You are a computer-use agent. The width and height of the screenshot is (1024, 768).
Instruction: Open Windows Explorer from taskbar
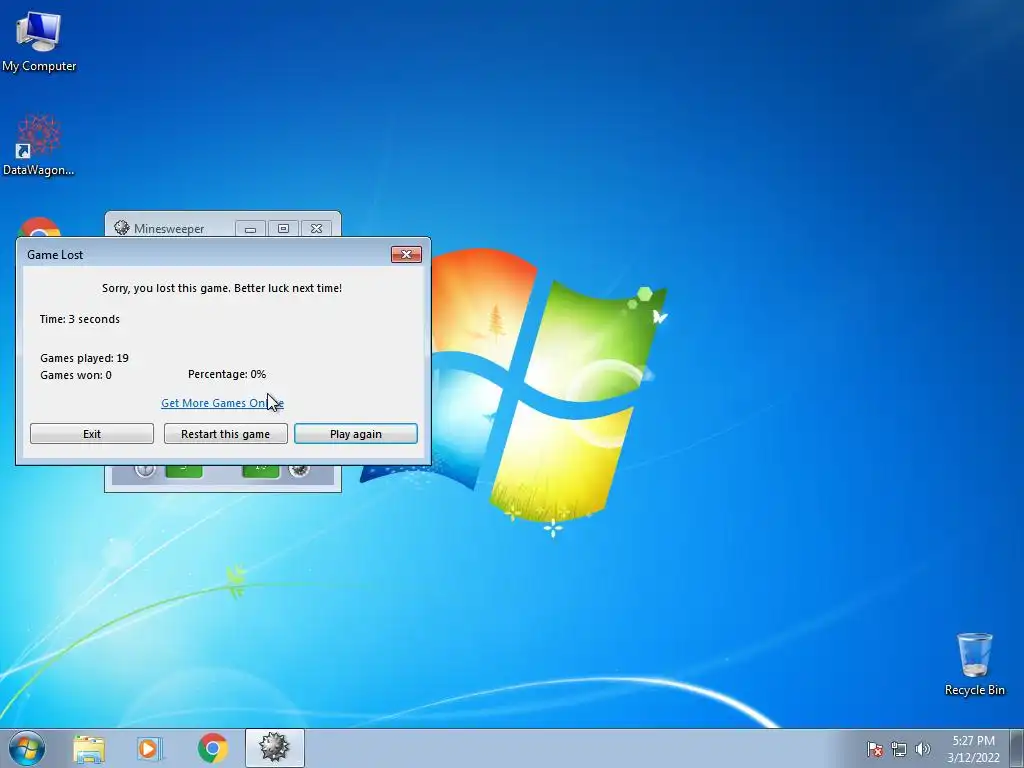89,748
